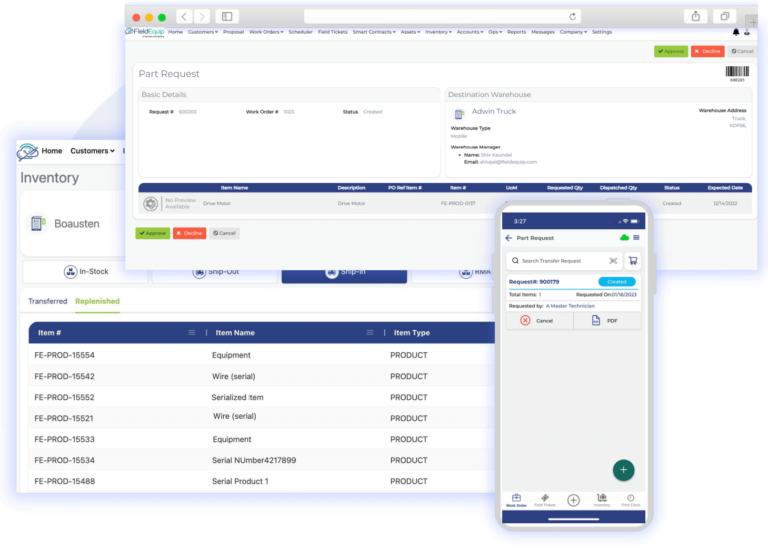Click the top Cancel button
The width and height of the screenshot is (768, 548).
(x=742, y=51)
